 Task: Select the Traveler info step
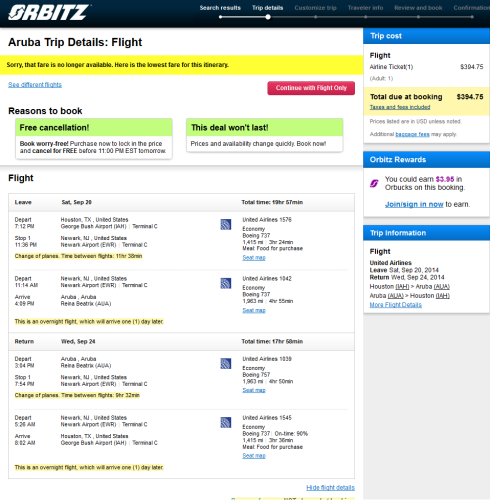[365, 8]
